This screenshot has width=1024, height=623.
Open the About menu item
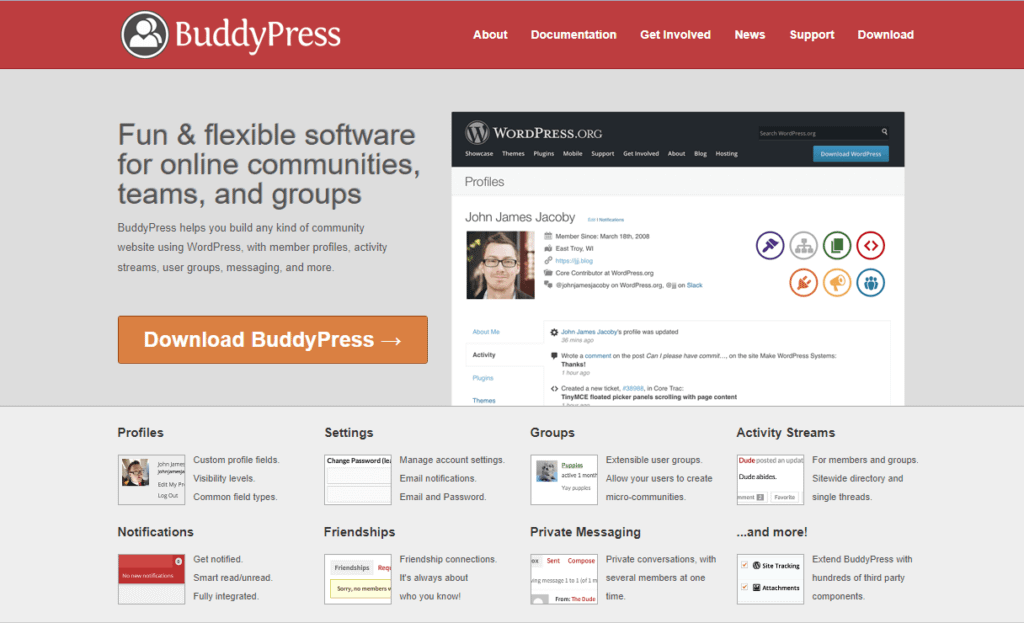(x=490, y=35)
